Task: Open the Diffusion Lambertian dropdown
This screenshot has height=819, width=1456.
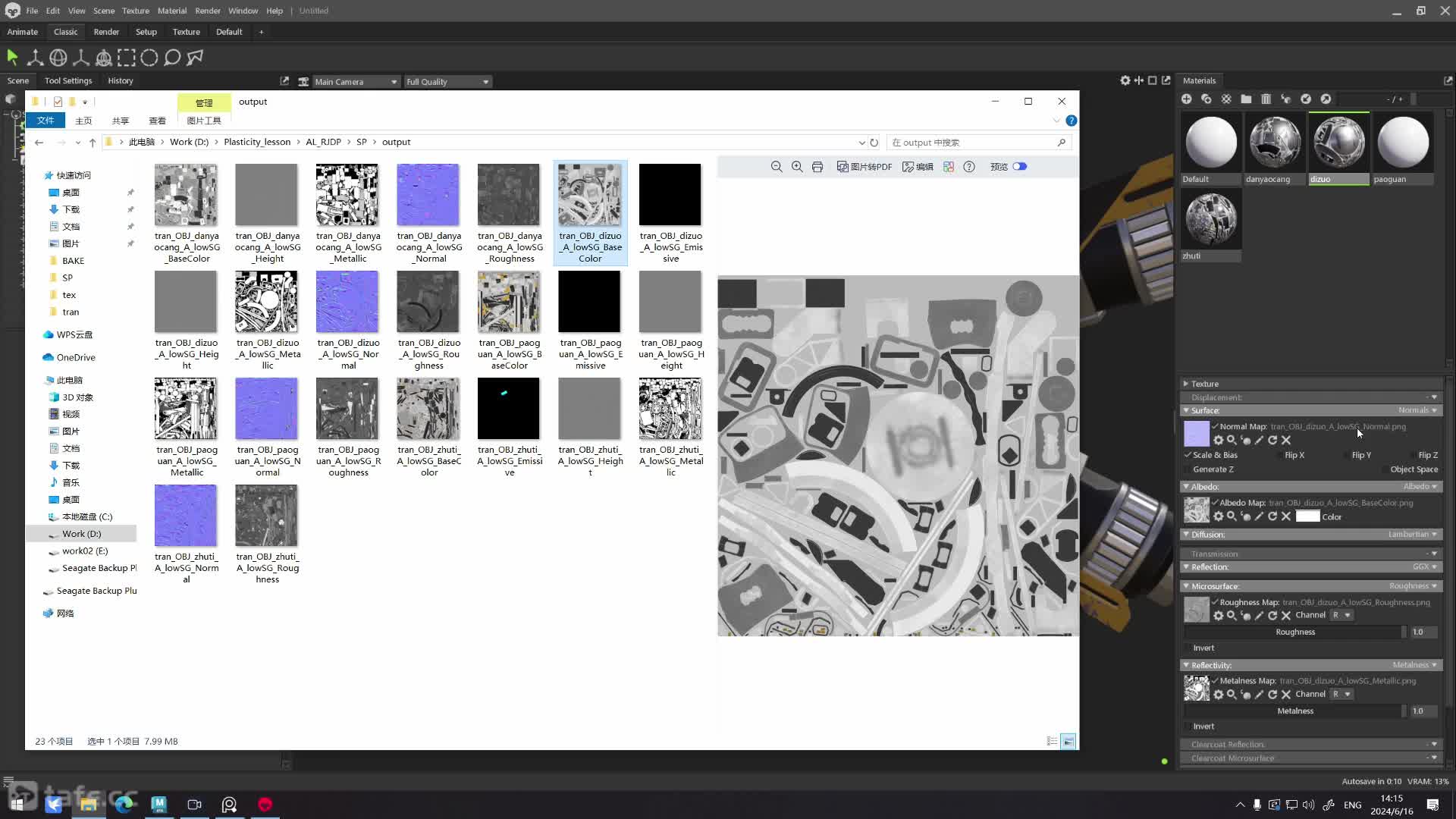Action: coord(1412,535)
